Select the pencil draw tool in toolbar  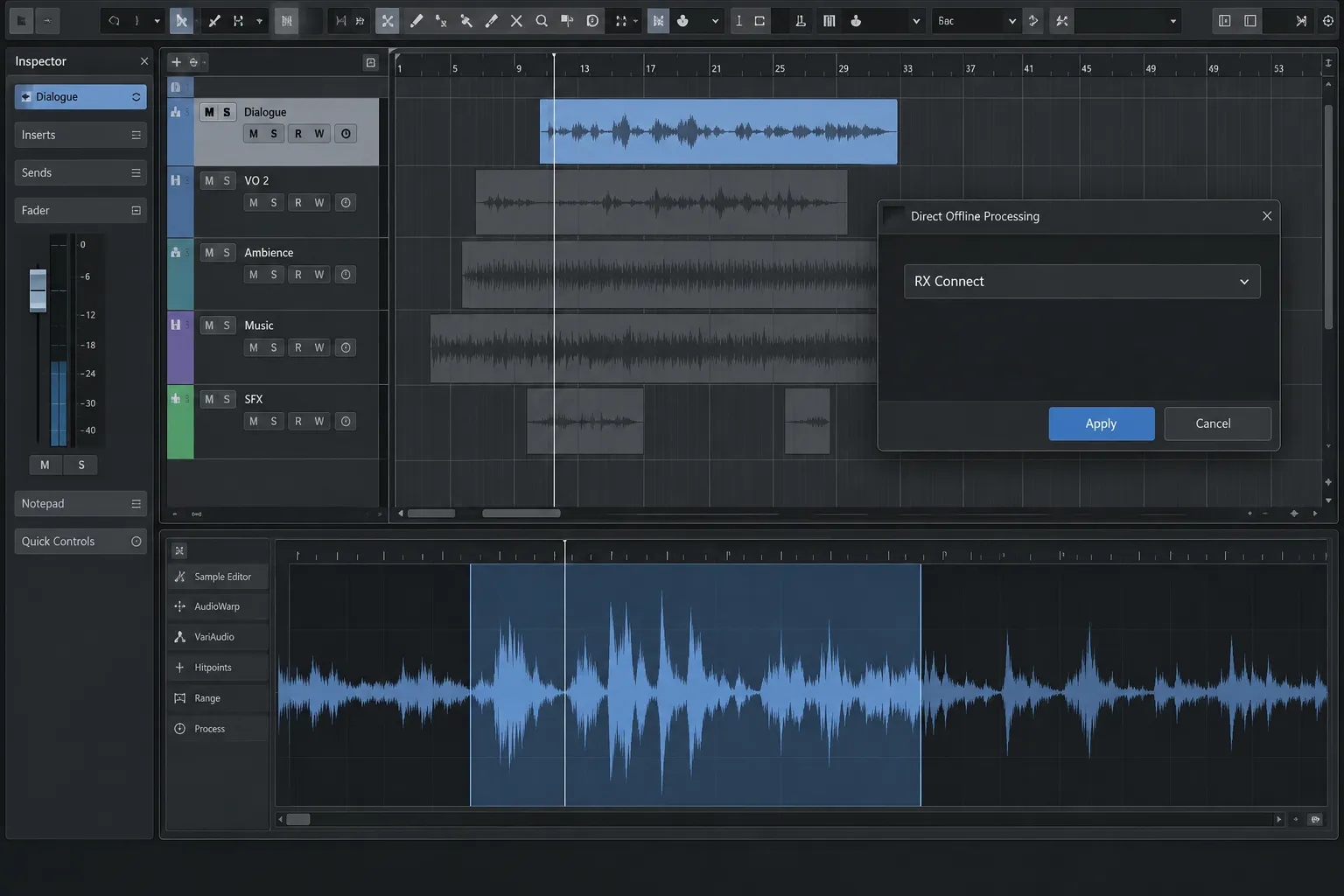(416, 21)
